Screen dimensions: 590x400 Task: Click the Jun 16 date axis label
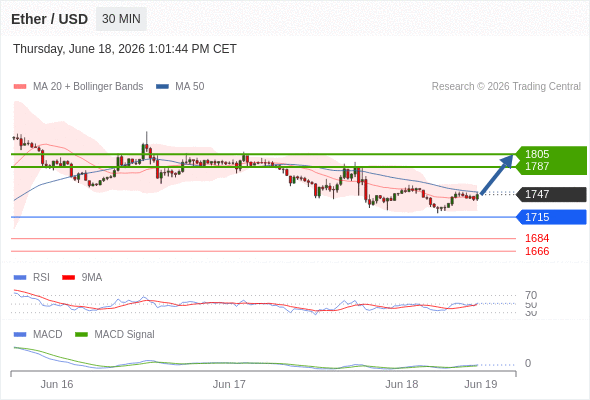(57, 384)
